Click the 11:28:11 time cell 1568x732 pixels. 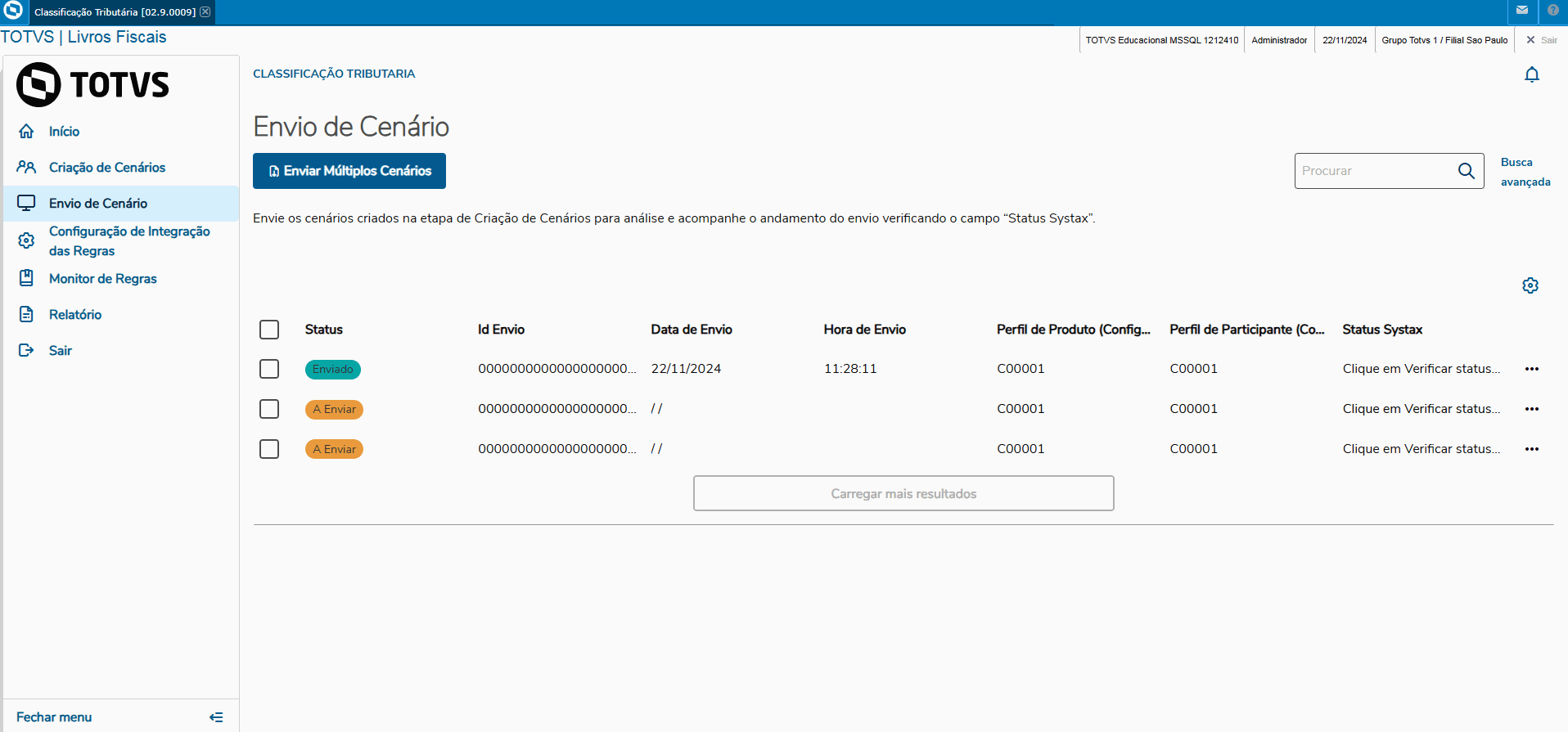[850, 369]
